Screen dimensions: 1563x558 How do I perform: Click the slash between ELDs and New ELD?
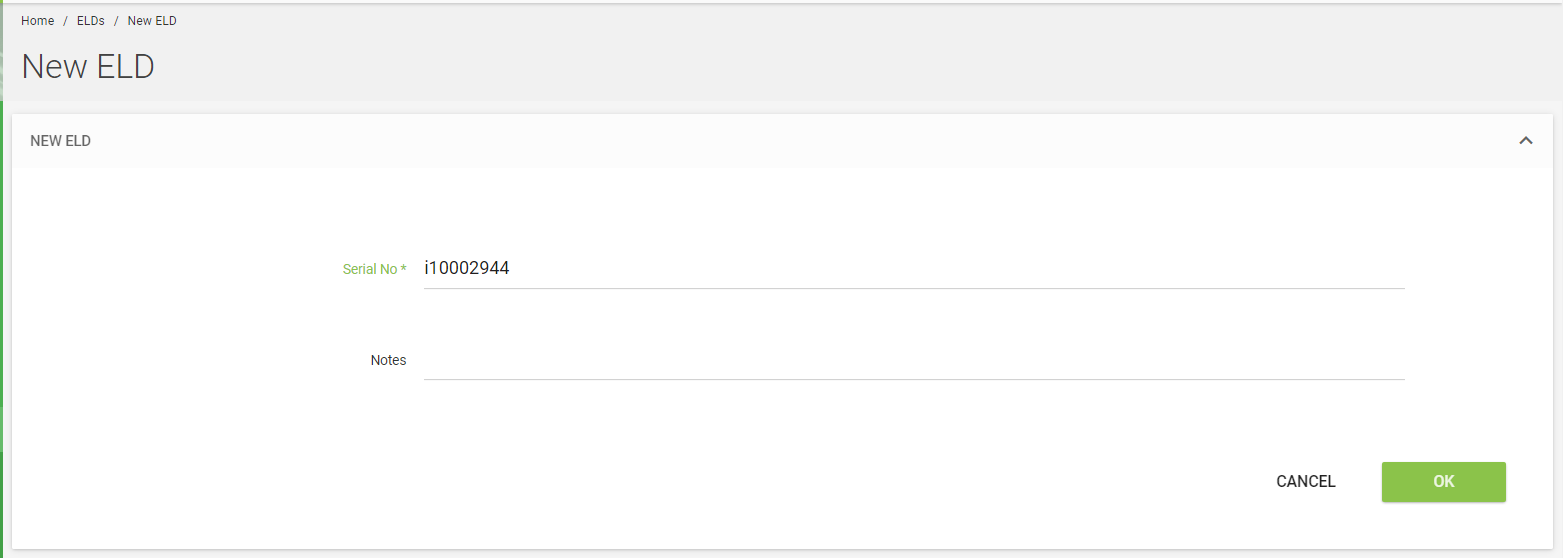click(116, 21)
